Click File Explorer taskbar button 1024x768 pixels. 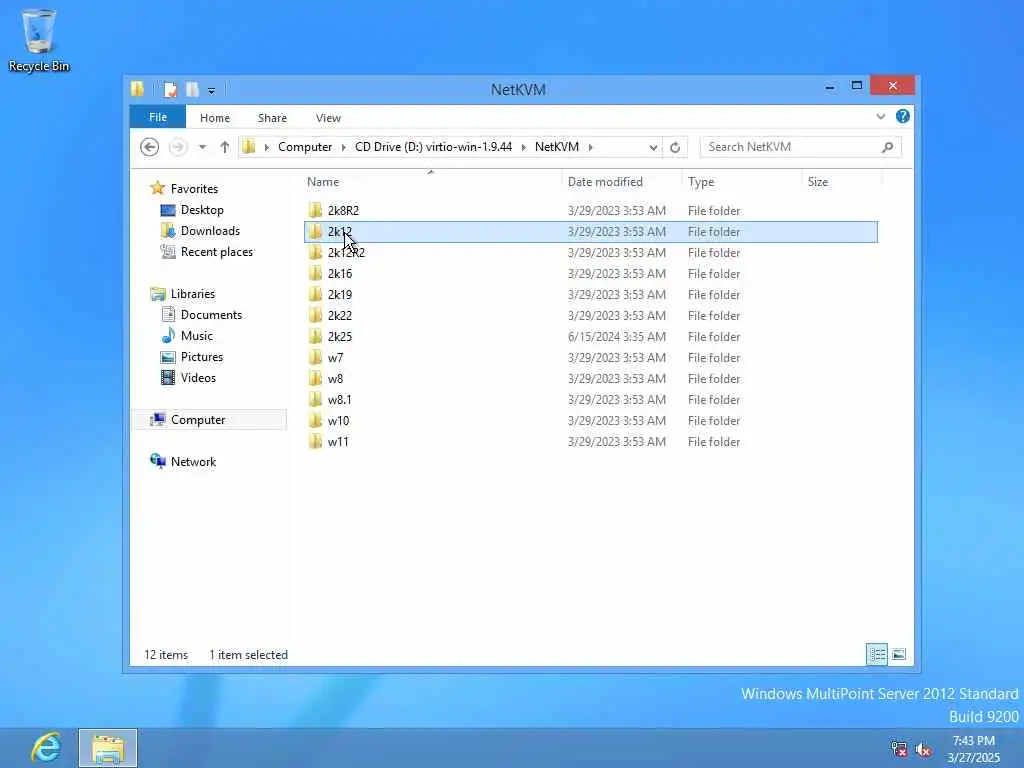(x=108, y=748)
